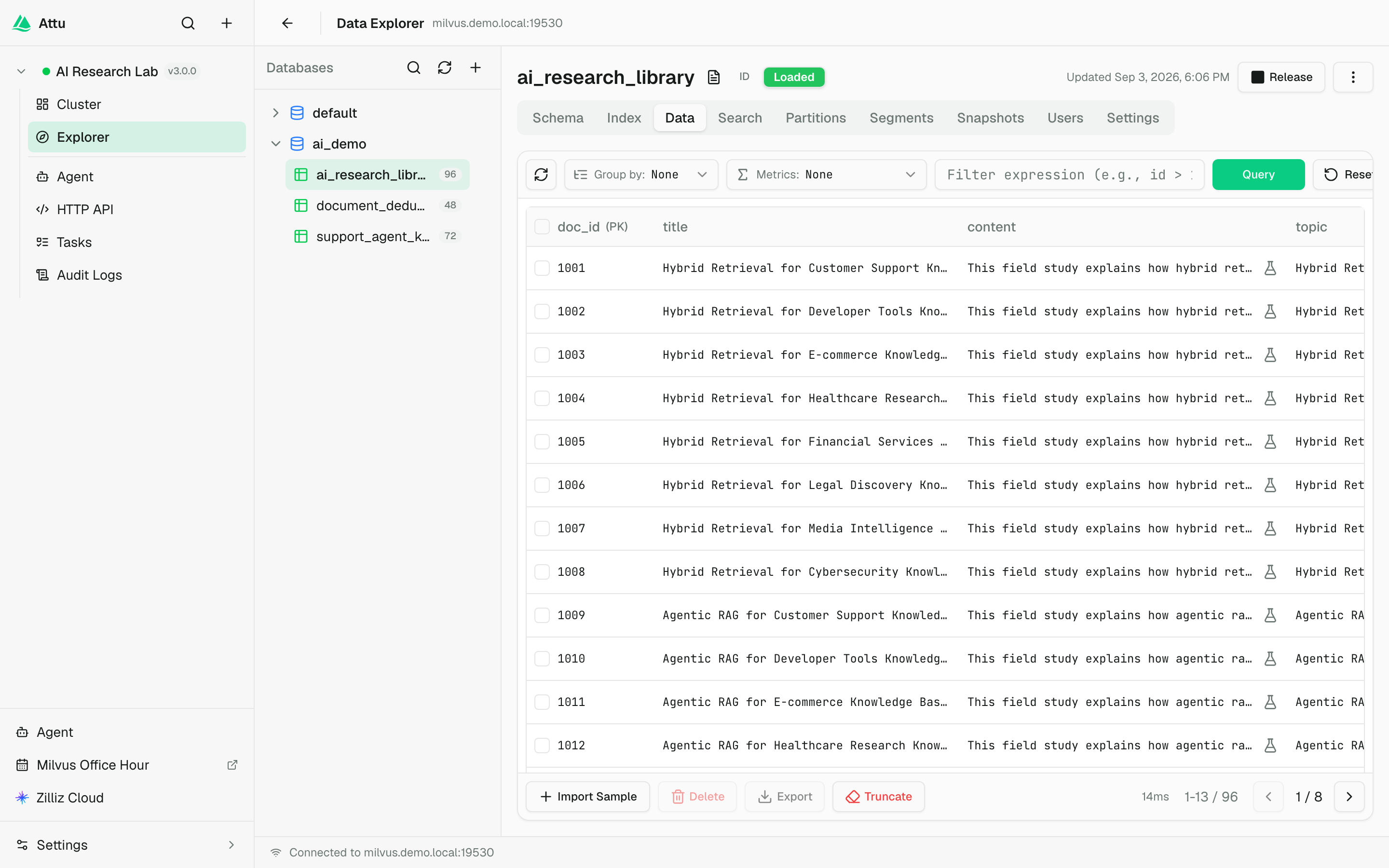Toggle the select-all checkbox in header
1389x868 pixels.
point(542,227)
